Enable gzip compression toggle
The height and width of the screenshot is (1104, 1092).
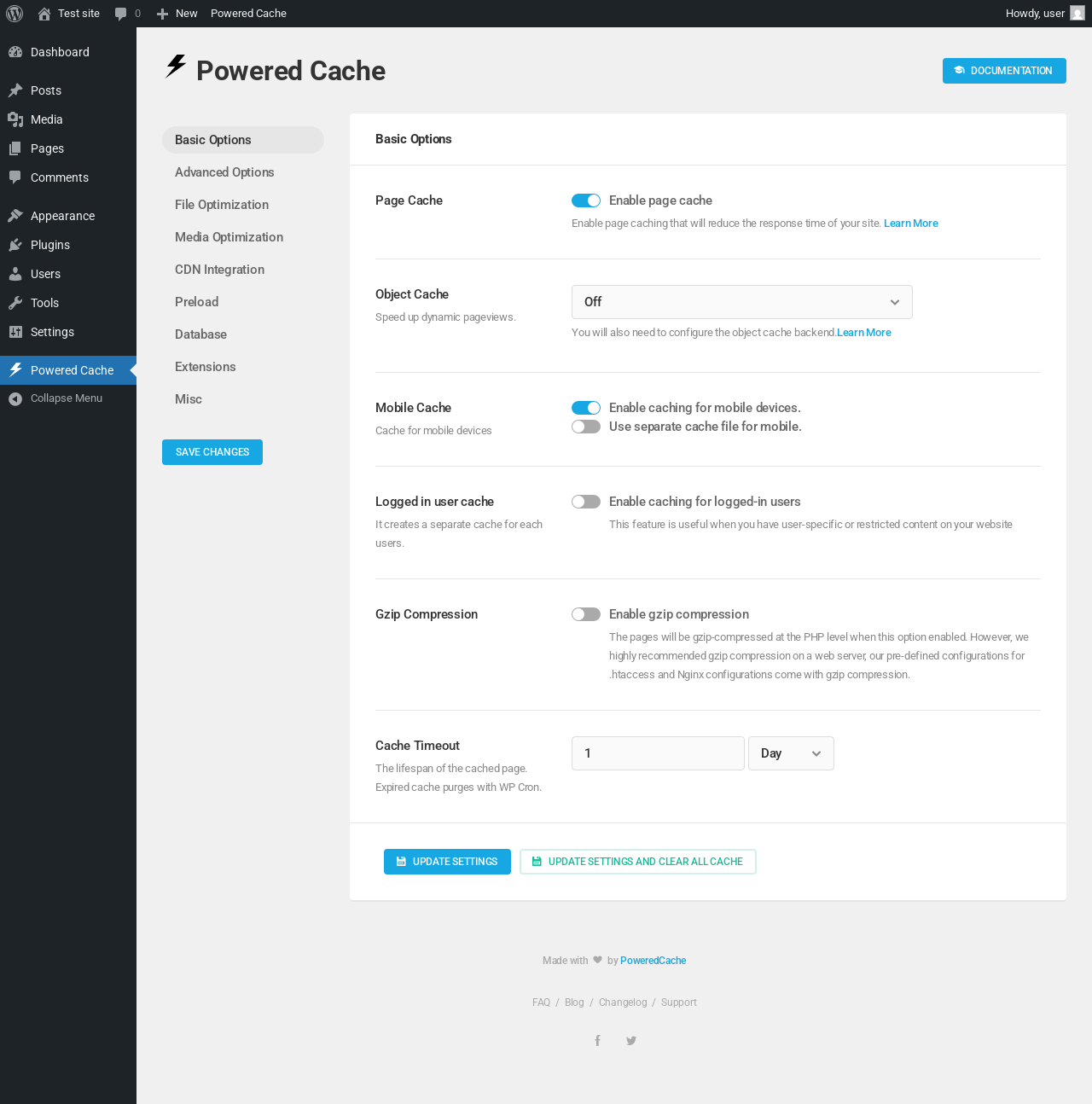[x=586, y=614]
